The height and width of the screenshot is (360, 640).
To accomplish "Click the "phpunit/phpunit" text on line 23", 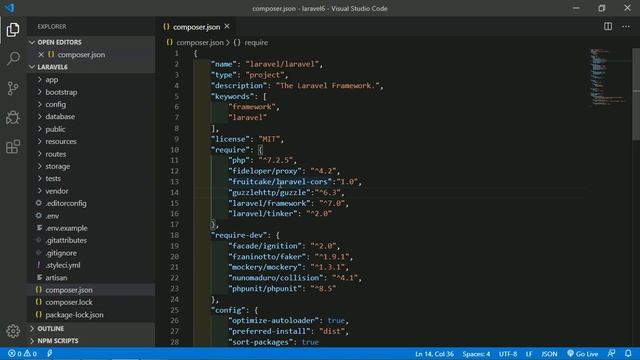I will pos(264,289).
